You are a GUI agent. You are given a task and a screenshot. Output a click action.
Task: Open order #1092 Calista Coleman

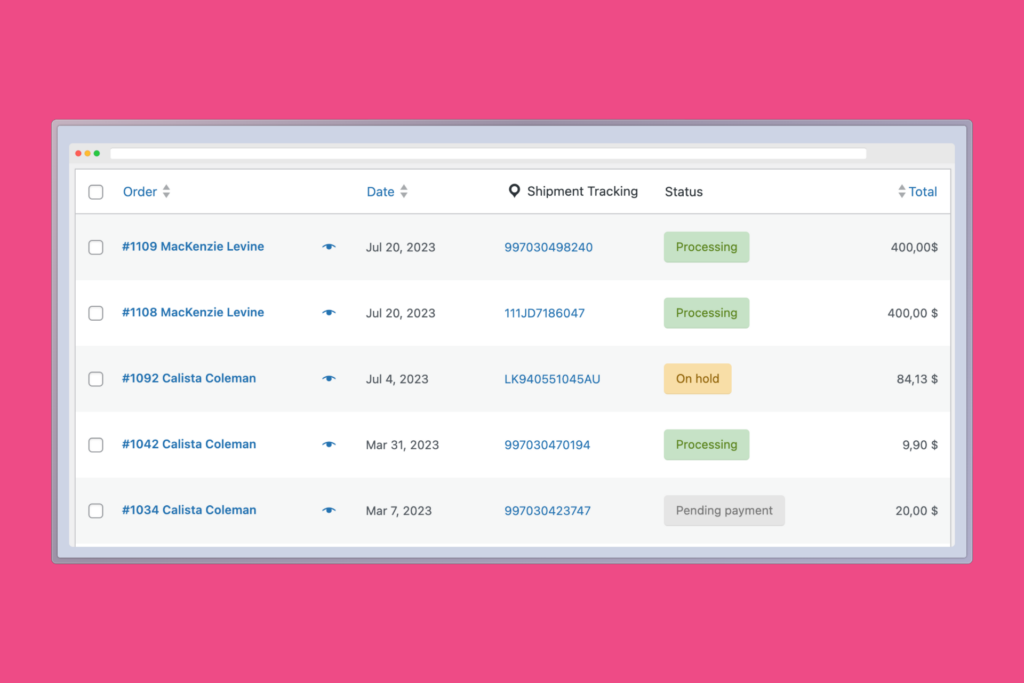tap(189, 379)
